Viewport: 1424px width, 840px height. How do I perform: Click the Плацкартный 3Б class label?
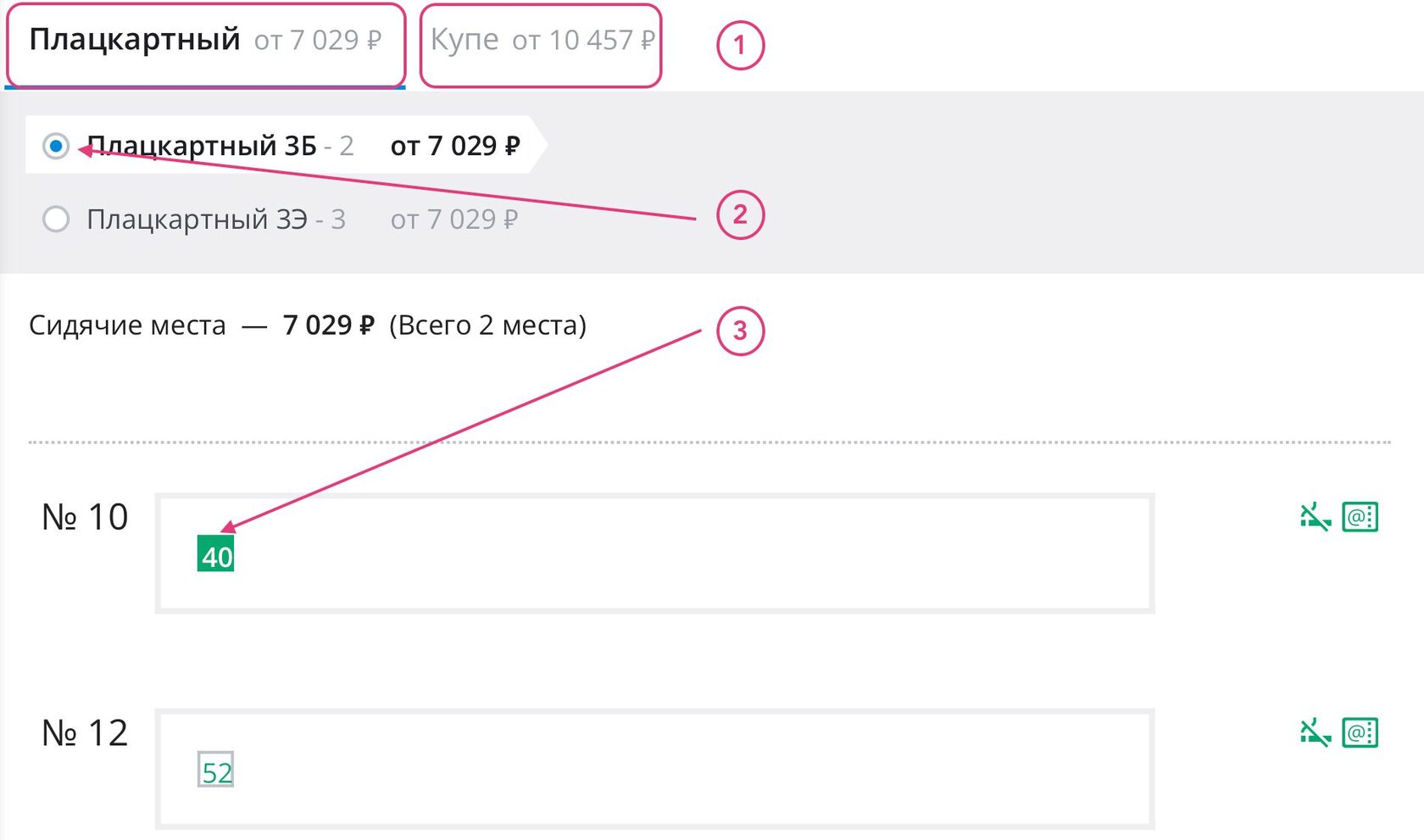[x=202, y=146]
